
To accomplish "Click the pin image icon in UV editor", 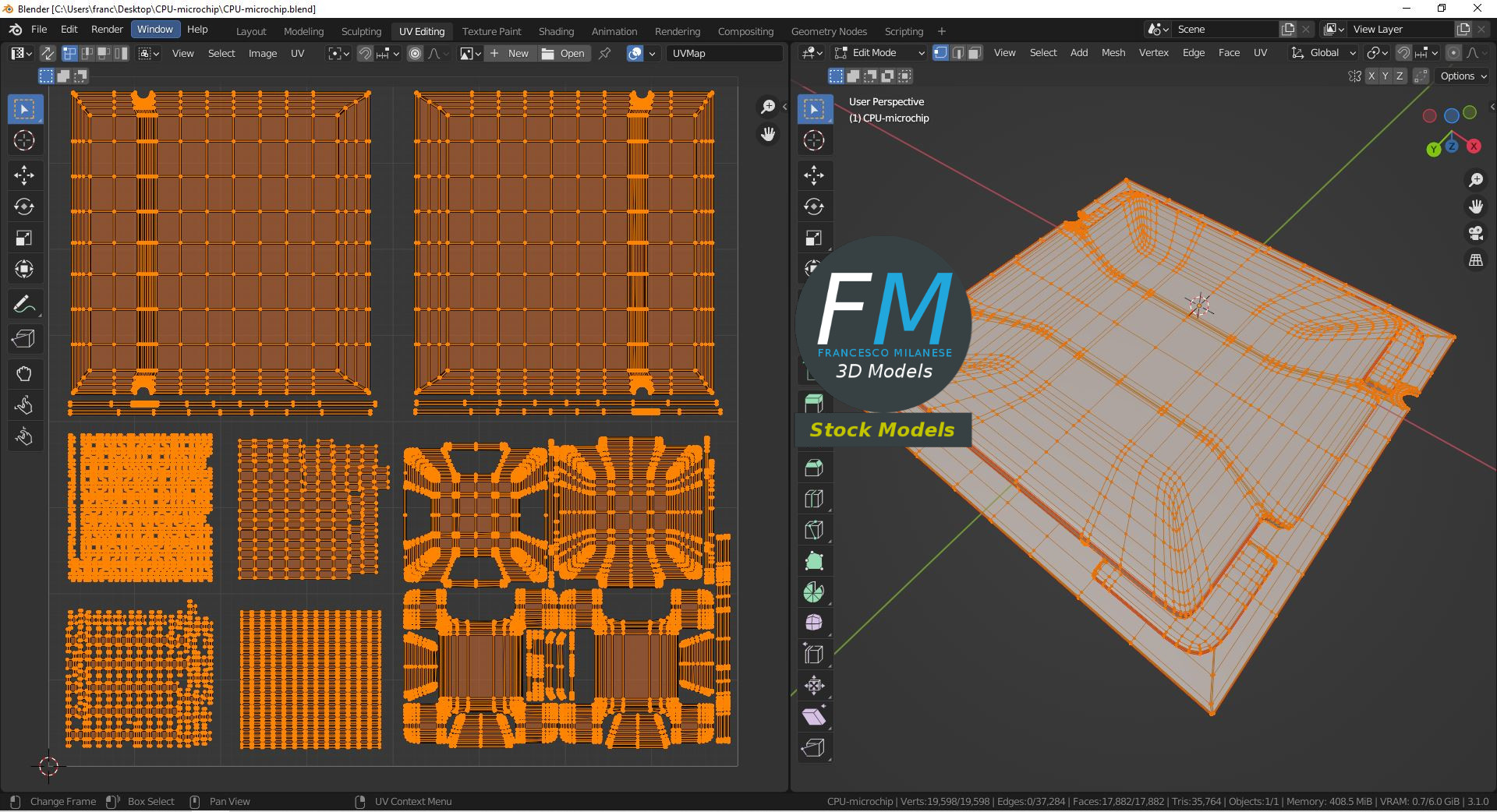I will click(604, 53).
